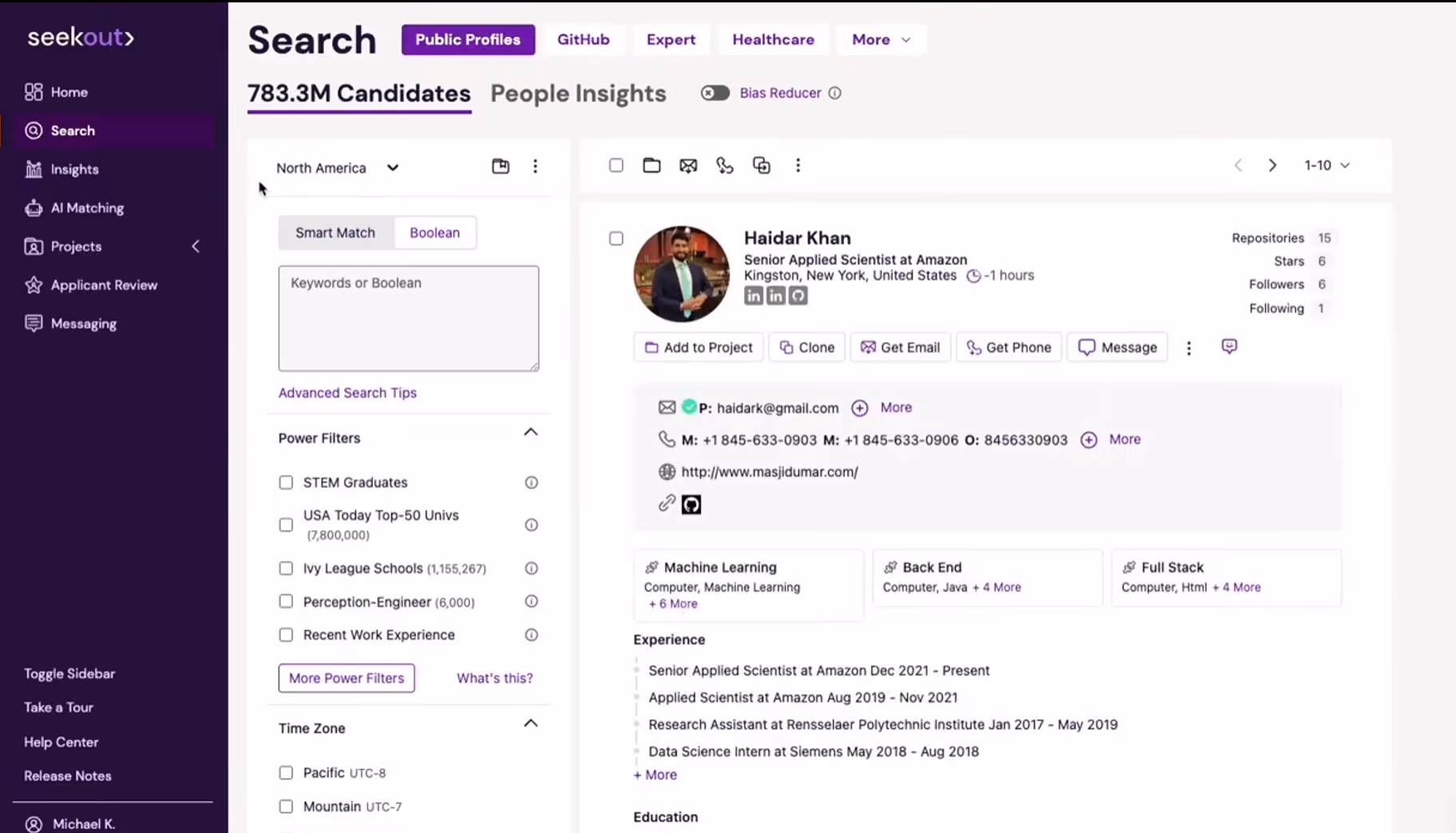This screenshot has width=1456, height=833.
Task: Open the What's this? link
Action: (x=495, y=678)
